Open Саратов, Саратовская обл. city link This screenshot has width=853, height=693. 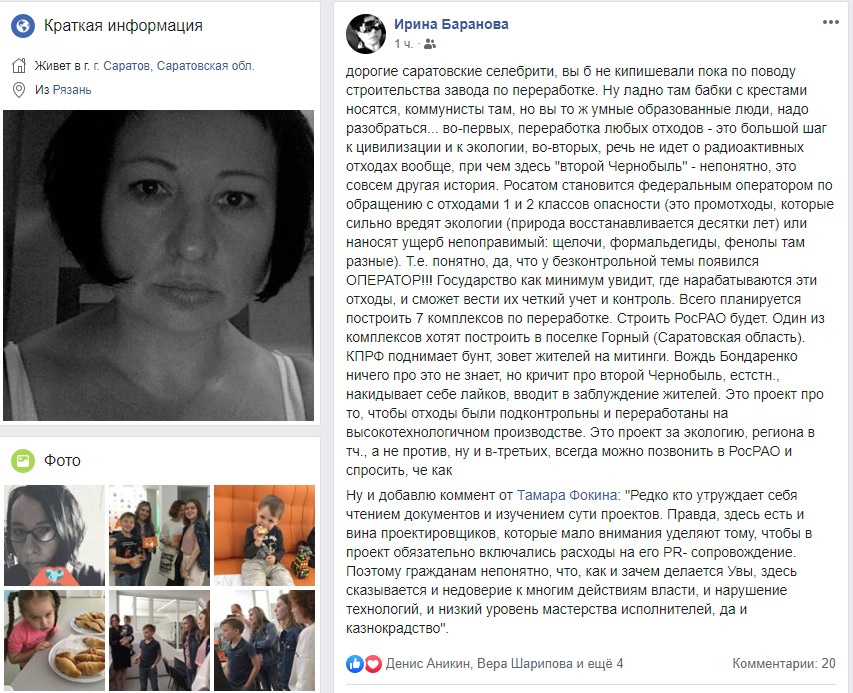point(174,66)
